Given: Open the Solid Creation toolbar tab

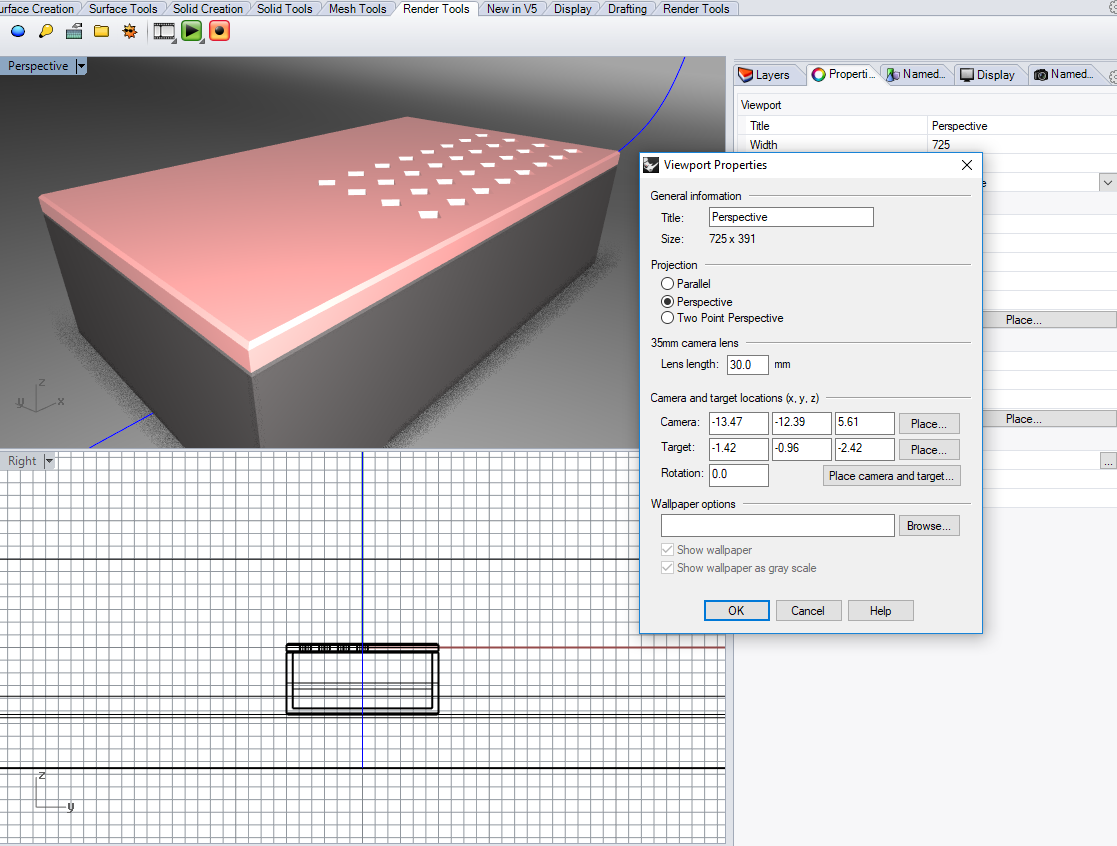Looking at the screenshot, I should 207,9.
